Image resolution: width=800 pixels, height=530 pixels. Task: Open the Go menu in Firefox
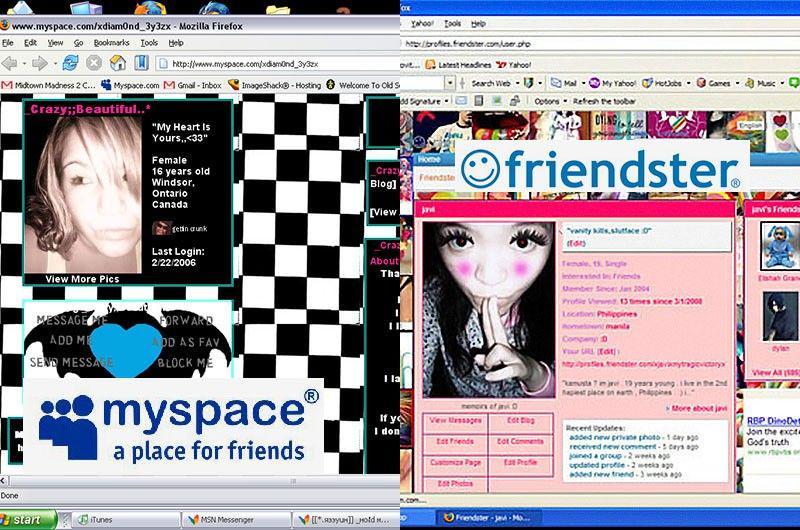point(78,43)
